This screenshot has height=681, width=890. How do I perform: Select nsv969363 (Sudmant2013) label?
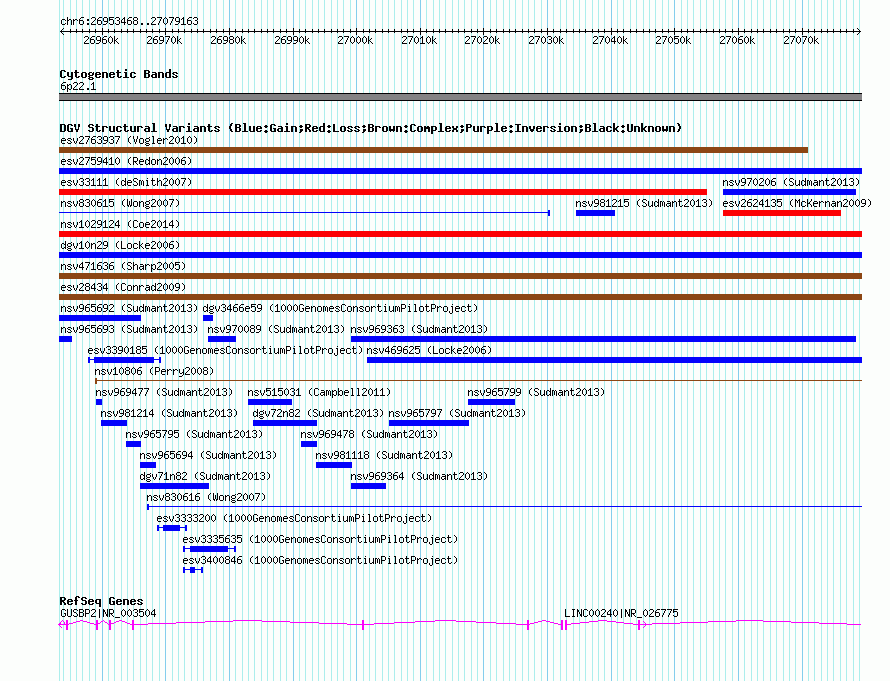click(419, 329)
